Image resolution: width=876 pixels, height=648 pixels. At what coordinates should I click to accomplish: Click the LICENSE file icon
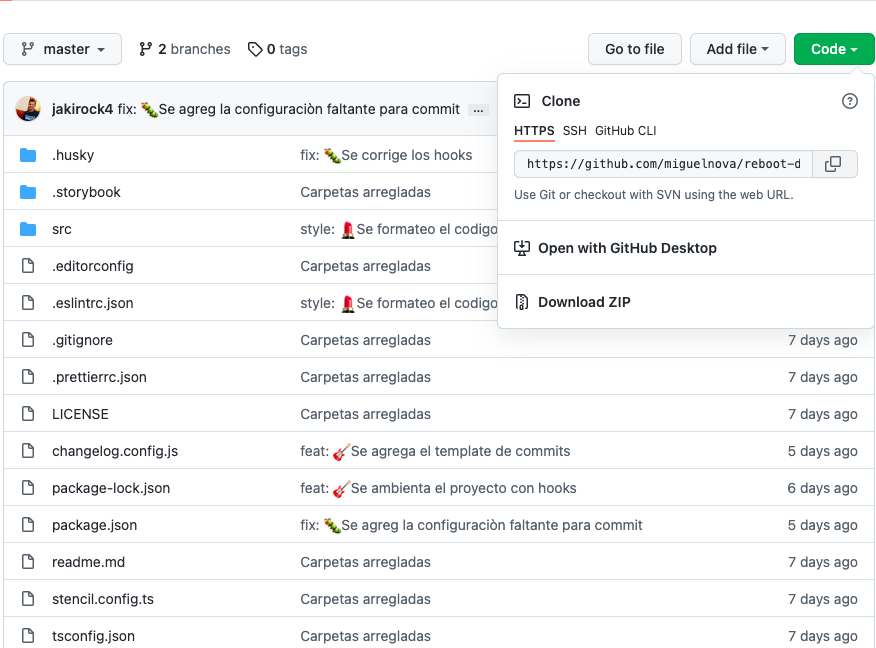point(28,414)
